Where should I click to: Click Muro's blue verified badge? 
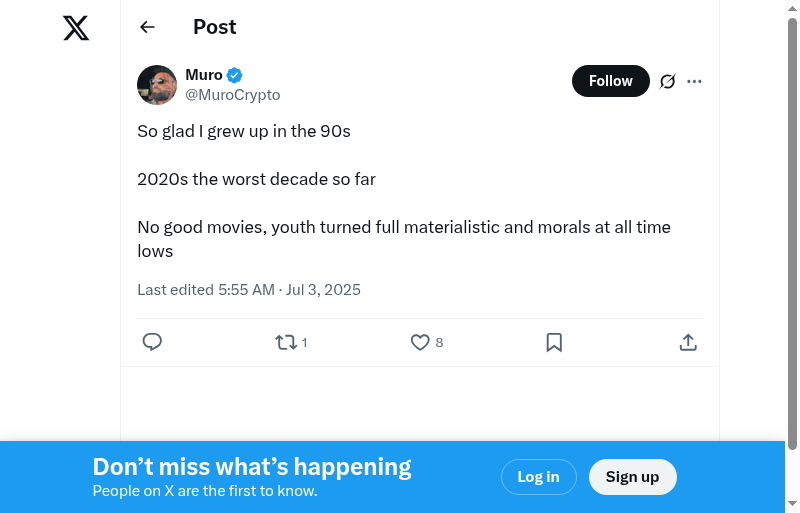tap(235, 75)
